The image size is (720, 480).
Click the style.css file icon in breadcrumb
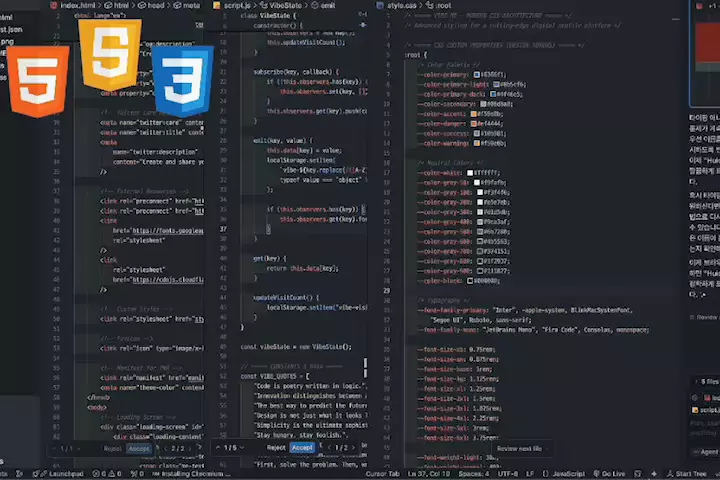(x=380, y=6)
